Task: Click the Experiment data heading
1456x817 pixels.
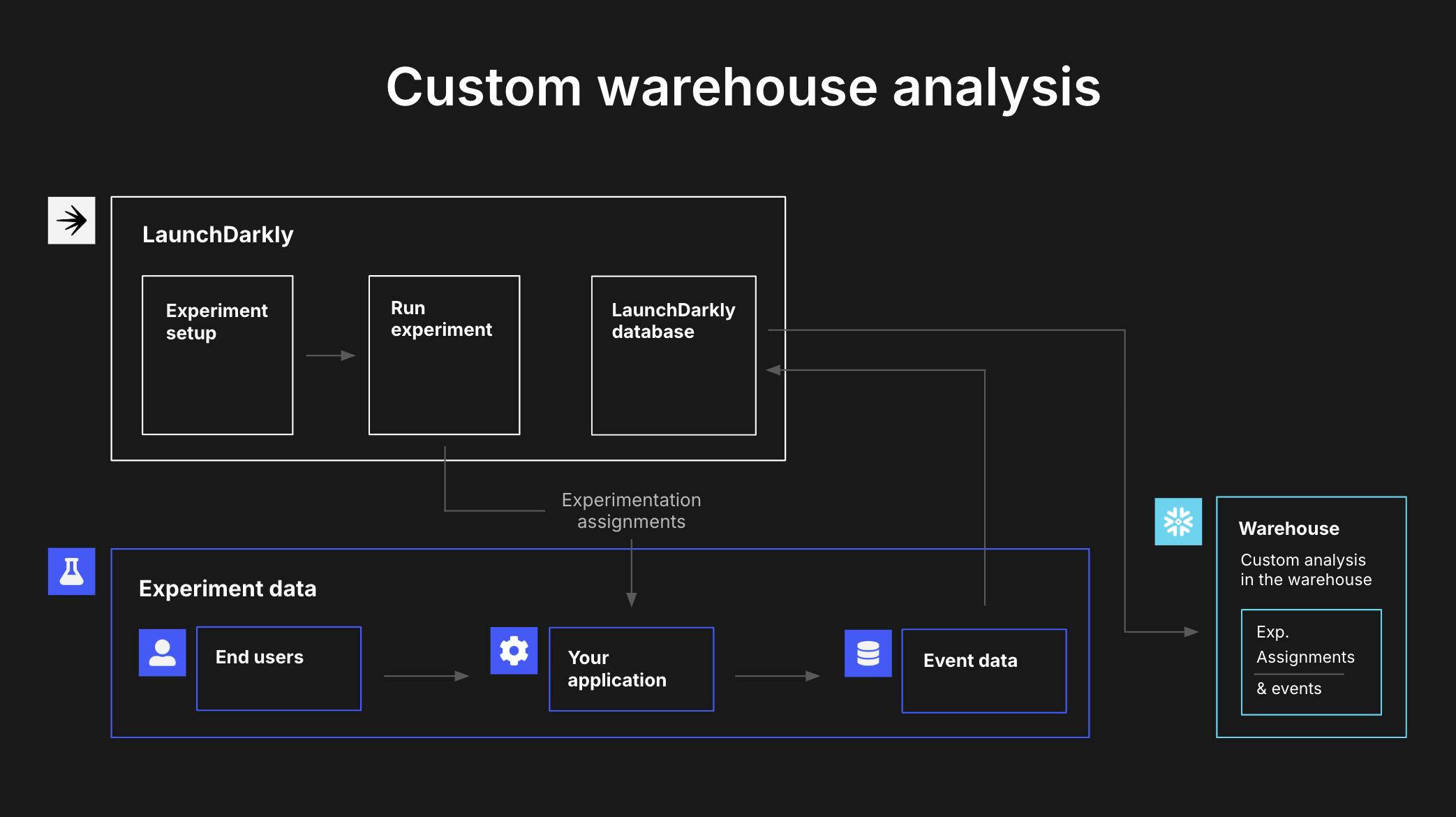Action: (228, 589)
